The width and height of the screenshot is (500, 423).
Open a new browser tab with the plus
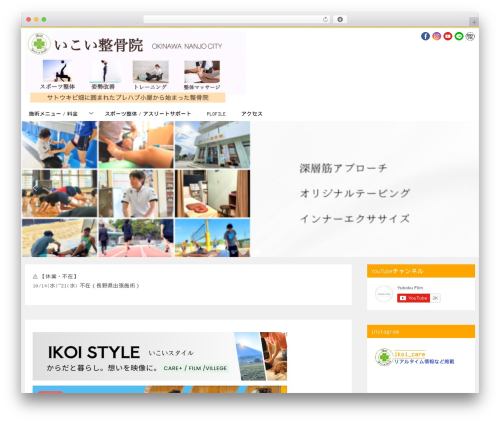click(474, 22)
